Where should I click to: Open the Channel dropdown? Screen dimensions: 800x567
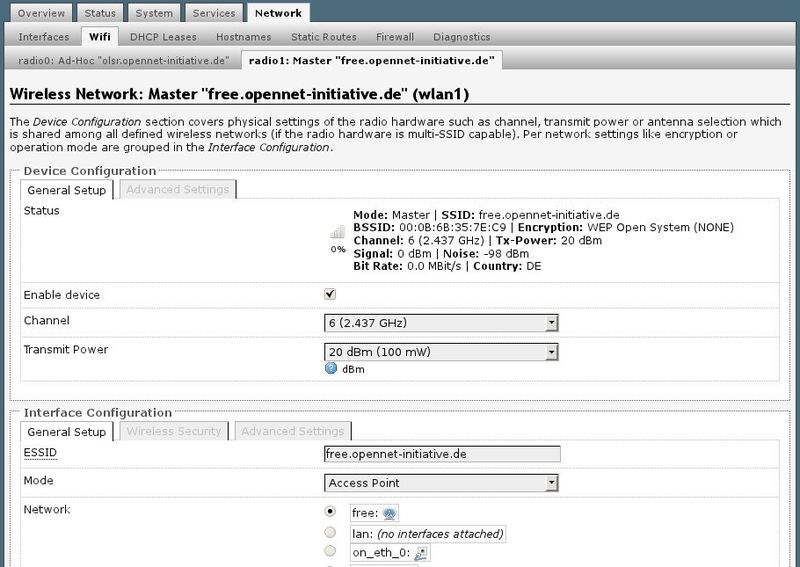pos(441,323)
